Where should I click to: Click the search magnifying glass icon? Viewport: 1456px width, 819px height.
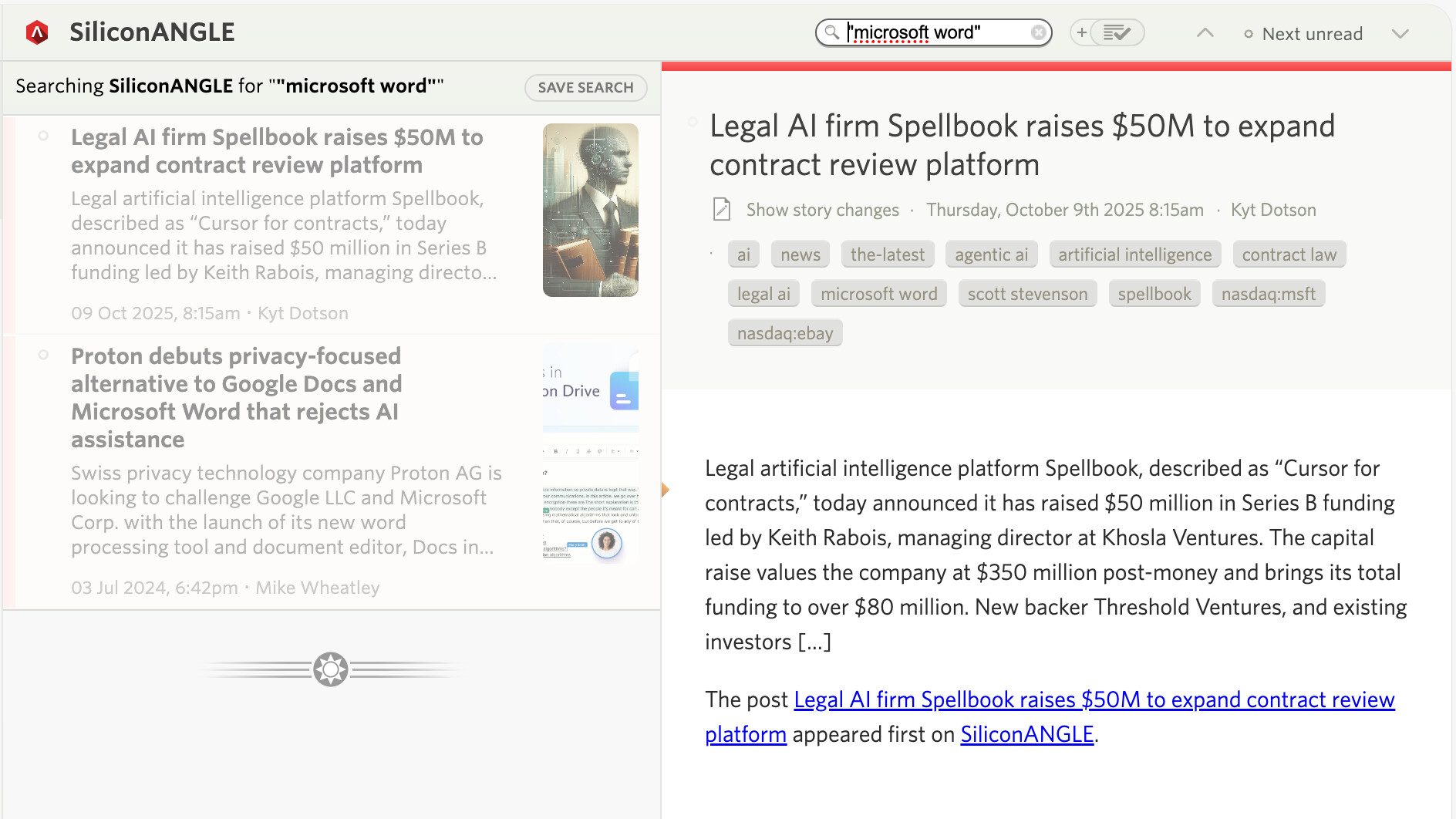tap(831, 32)
